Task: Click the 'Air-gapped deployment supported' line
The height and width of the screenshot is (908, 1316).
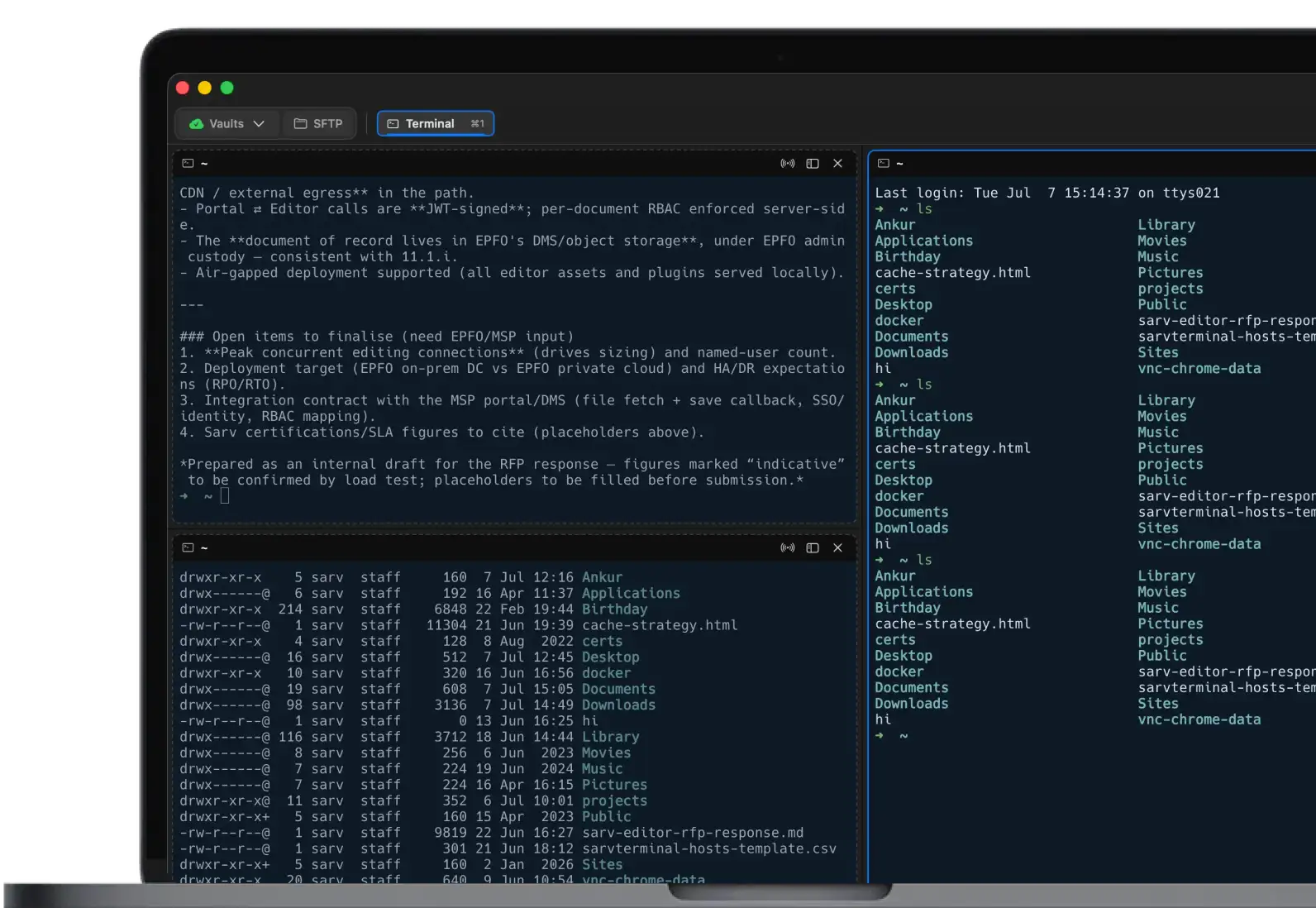Action: [512, 273]
